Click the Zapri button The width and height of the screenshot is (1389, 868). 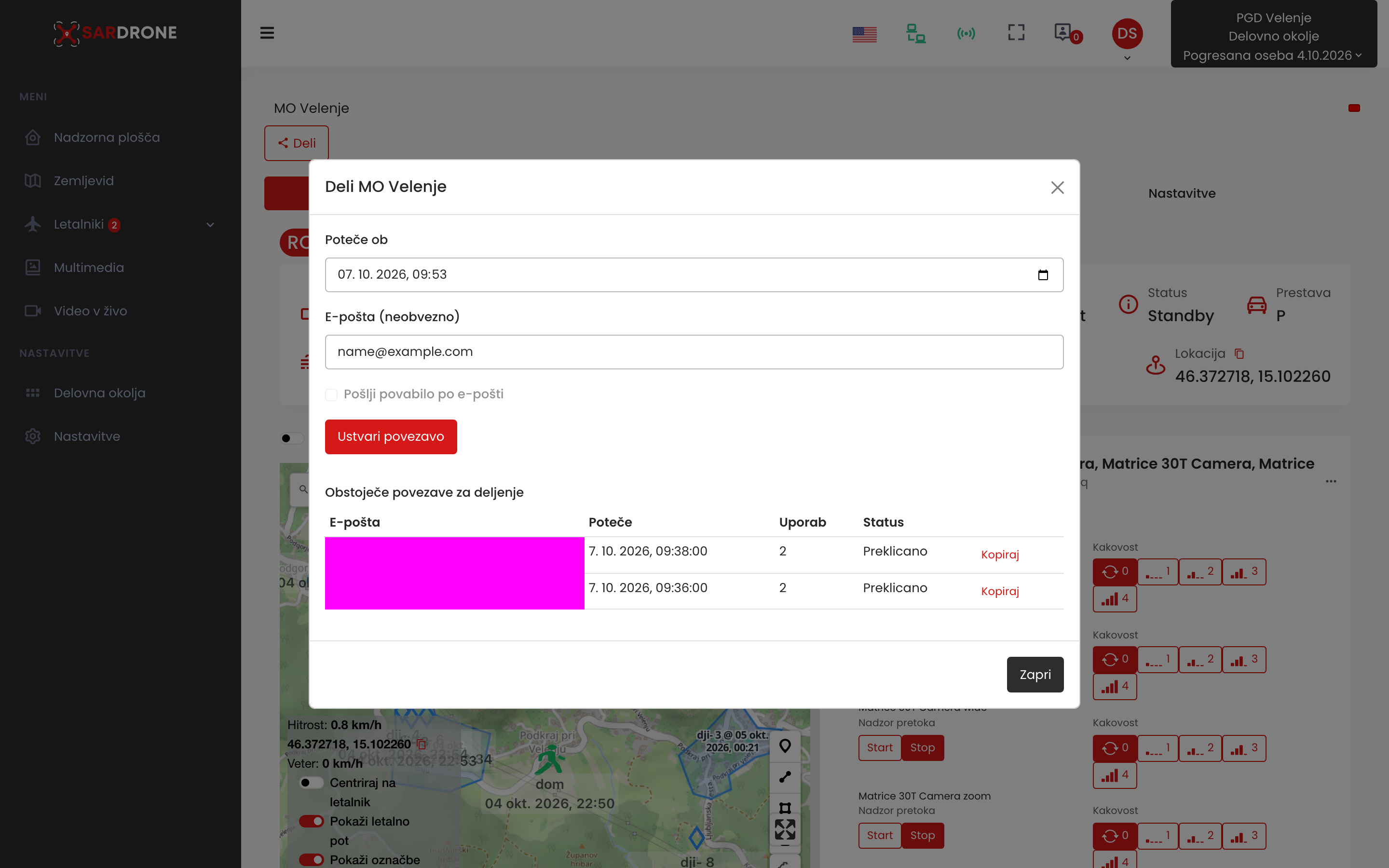tap(1035, 675)
